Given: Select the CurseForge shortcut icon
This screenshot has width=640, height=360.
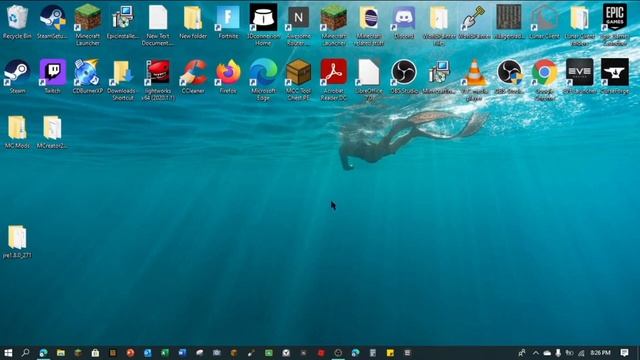Looking at the screenshot, I should coord(615,73).
